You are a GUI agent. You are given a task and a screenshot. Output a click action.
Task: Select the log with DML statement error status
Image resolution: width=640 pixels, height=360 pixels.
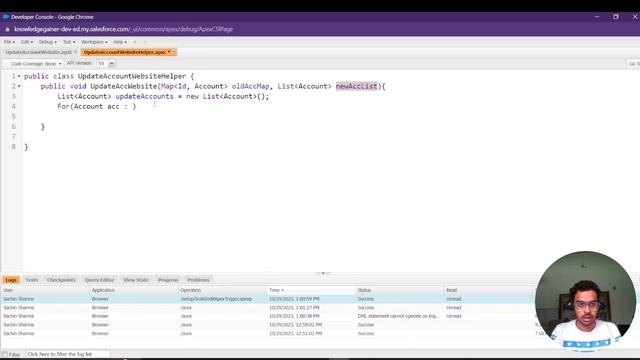click(267, 316)
